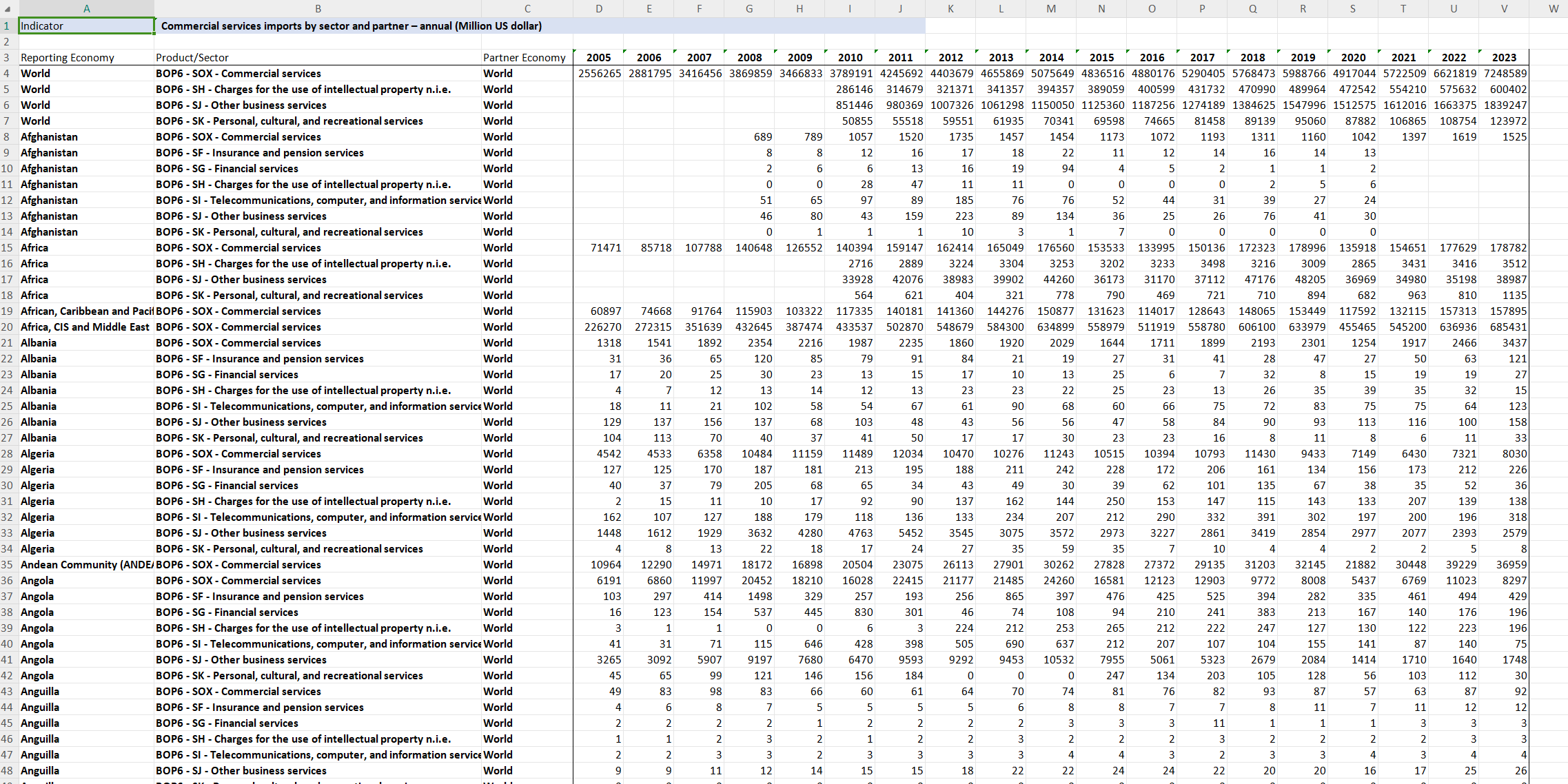Select row header 48
Screen dimensions: 1568x784
pyautogui.click(x=8, y=771)
